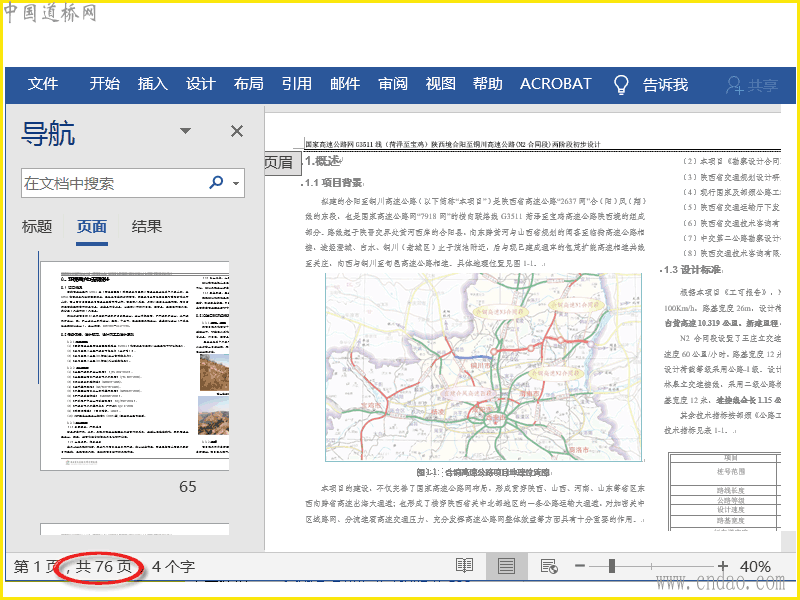Click the 共享 share button
Image resolution: width=800 pixels, height=600 pixels.
pyautogui.click(x=752, y=85)
